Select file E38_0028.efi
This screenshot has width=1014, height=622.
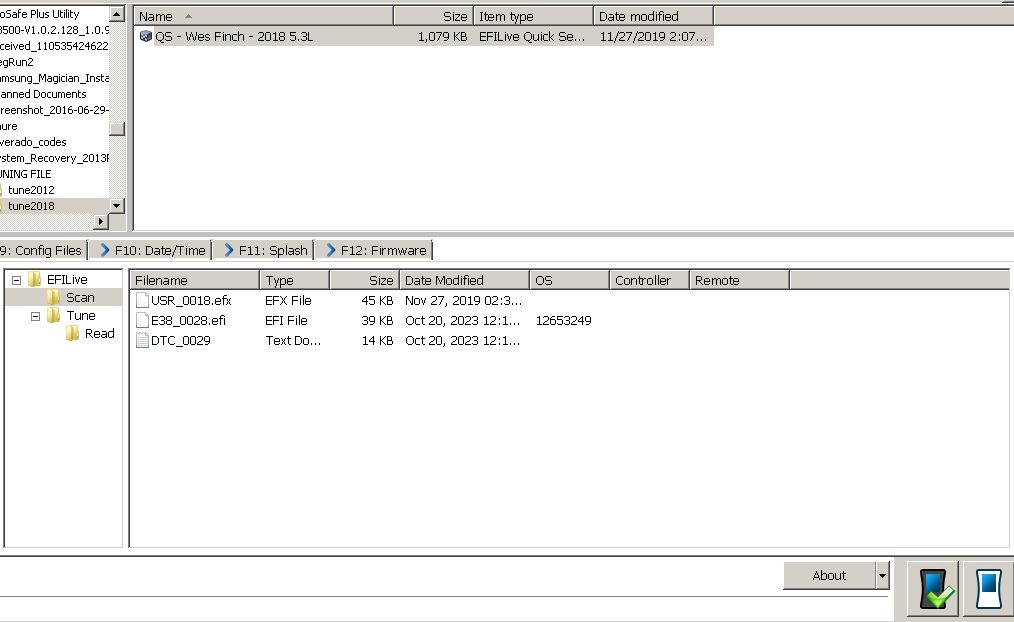tap(188, 321)
